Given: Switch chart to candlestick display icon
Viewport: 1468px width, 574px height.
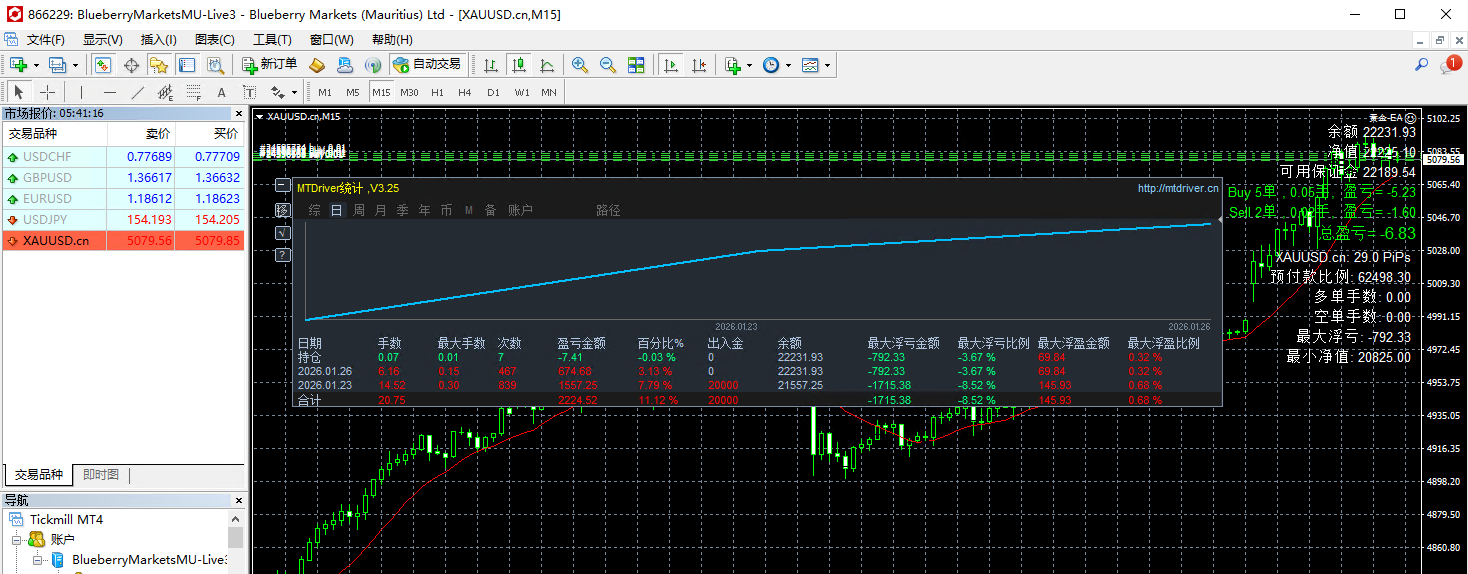Looking at the screenshot, I should tap(518, 65).
